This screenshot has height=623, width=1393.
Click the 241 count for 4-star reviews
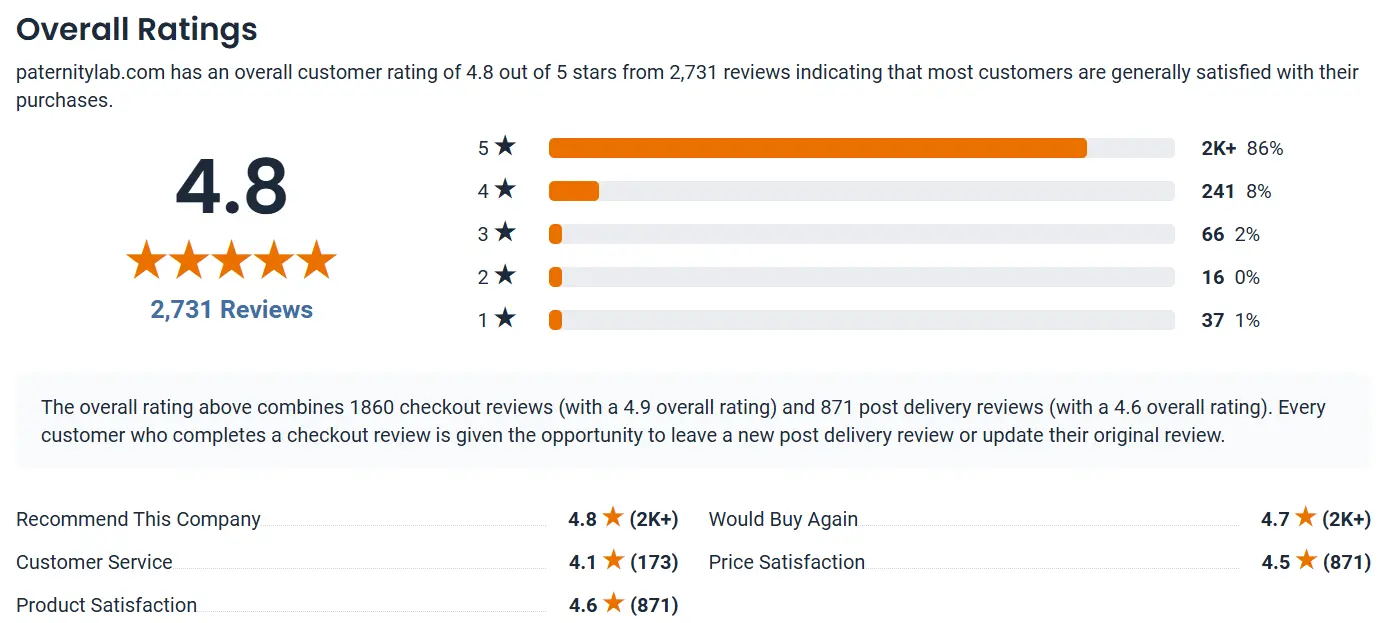1218,191
